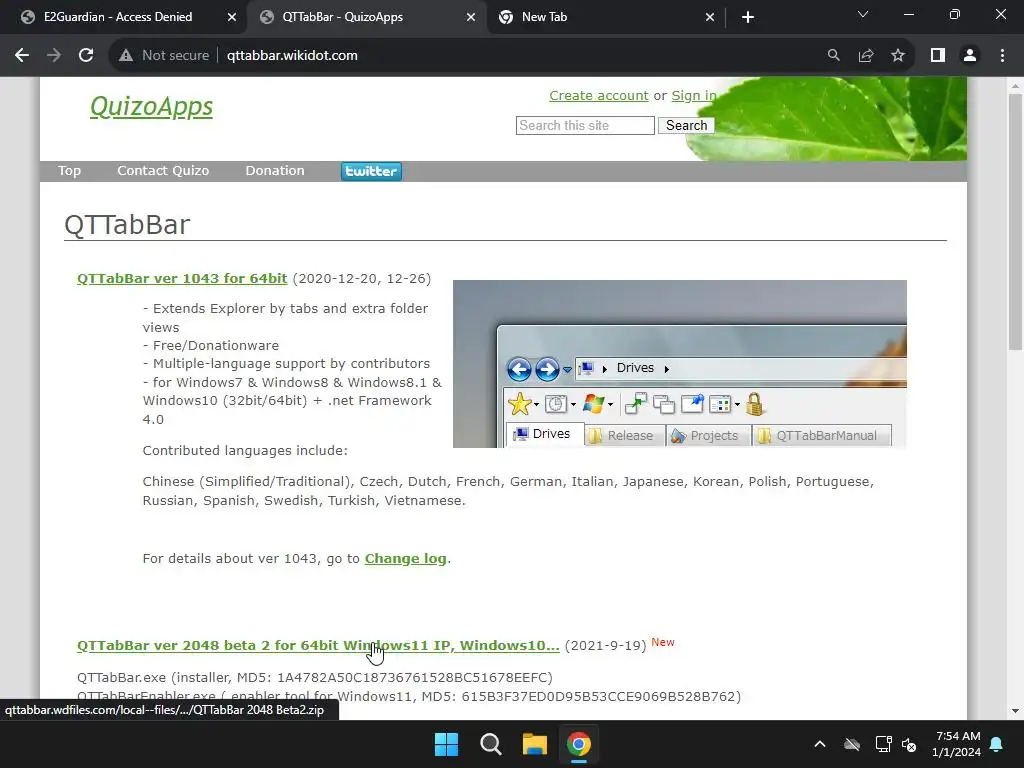Screen dimensions: 1024x768
Task: Click the Not secure warning icon
Action: click(126, 56)
